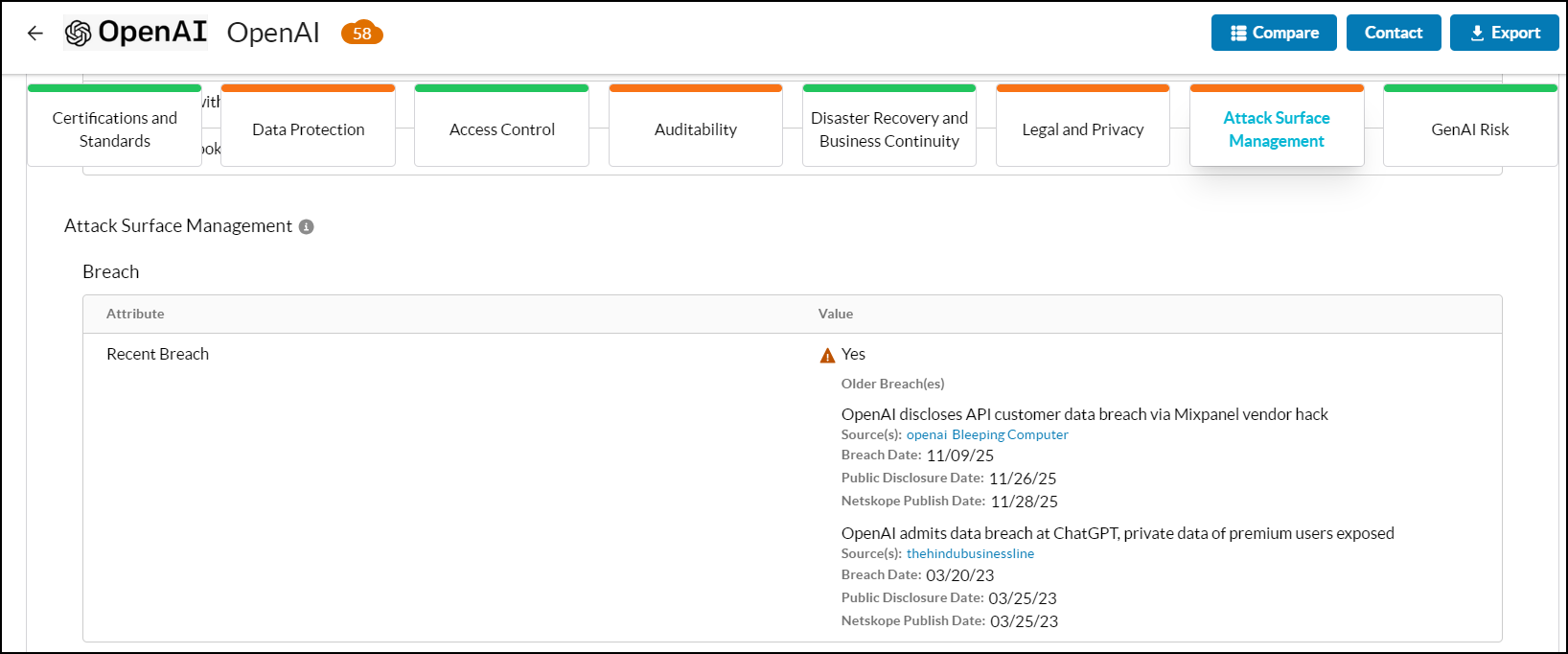The width and height of the screenshot is (1568, 654).
Task: Switch to the Data Protection tab
Action: pyautogui.click(x=308, y=129)
